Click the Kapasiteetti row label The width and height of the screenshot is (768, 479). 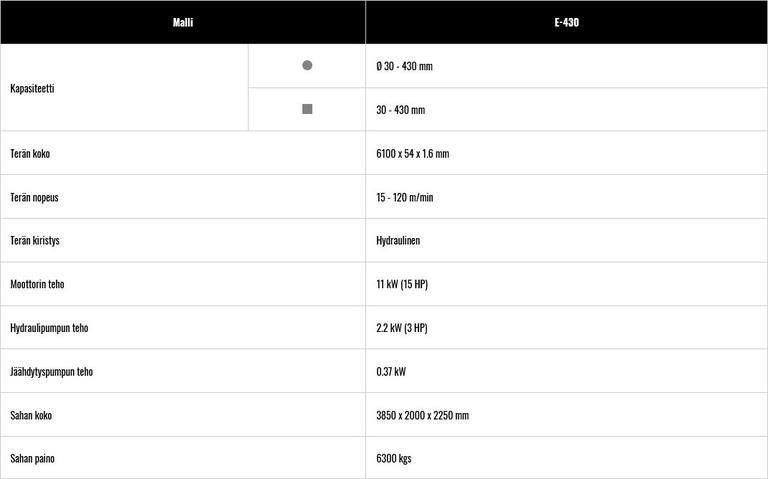coord(32,88)
